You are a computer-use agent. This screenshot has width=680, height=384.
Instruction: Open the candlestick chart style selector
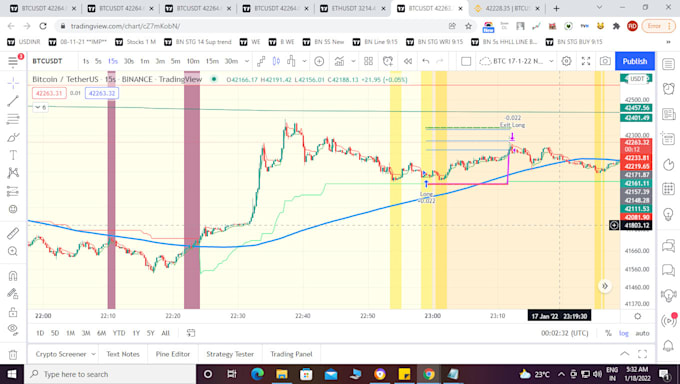pos(276,61)
